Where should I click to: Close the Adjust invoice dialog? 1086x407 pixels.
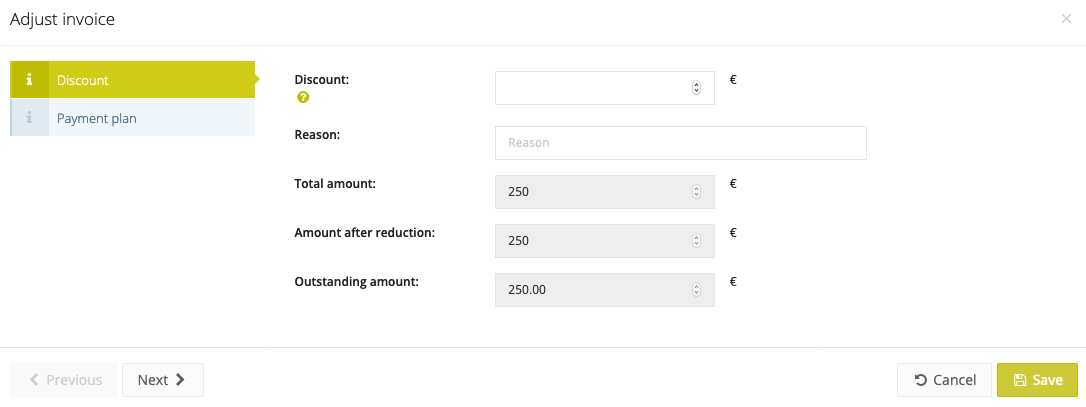click(1066, 19)
